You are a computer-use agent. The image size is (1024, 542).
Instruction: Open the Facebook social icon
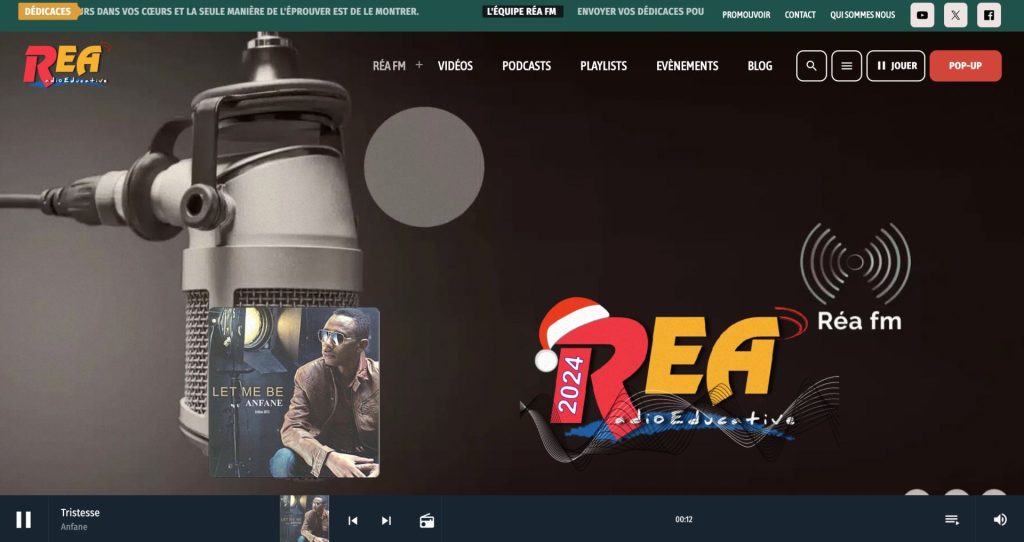point(988,15)
